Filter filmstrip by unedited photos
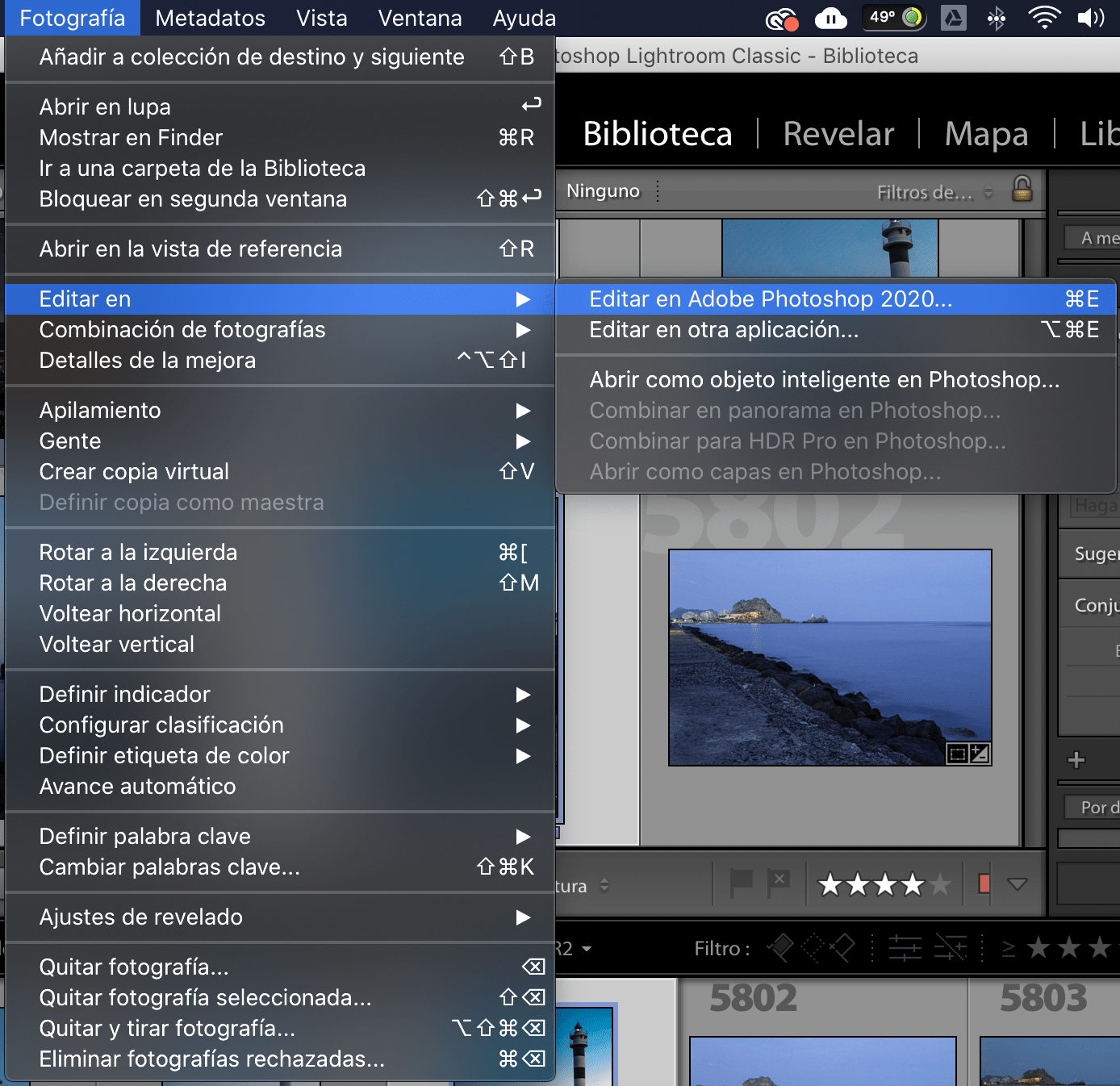The image size is (1120, 1086). [x=951, y=948]
